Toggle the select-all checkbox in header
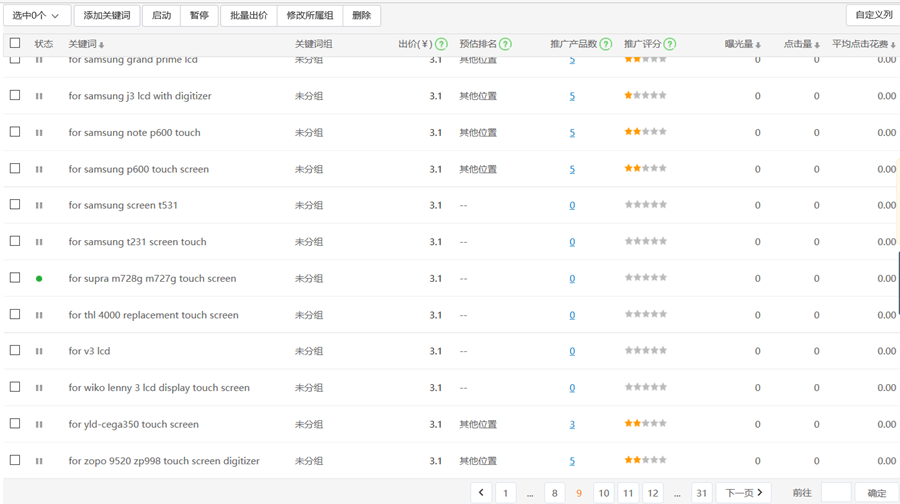Image resolution: width=900 pixels, height=504 pixels. tap(15, 43)
